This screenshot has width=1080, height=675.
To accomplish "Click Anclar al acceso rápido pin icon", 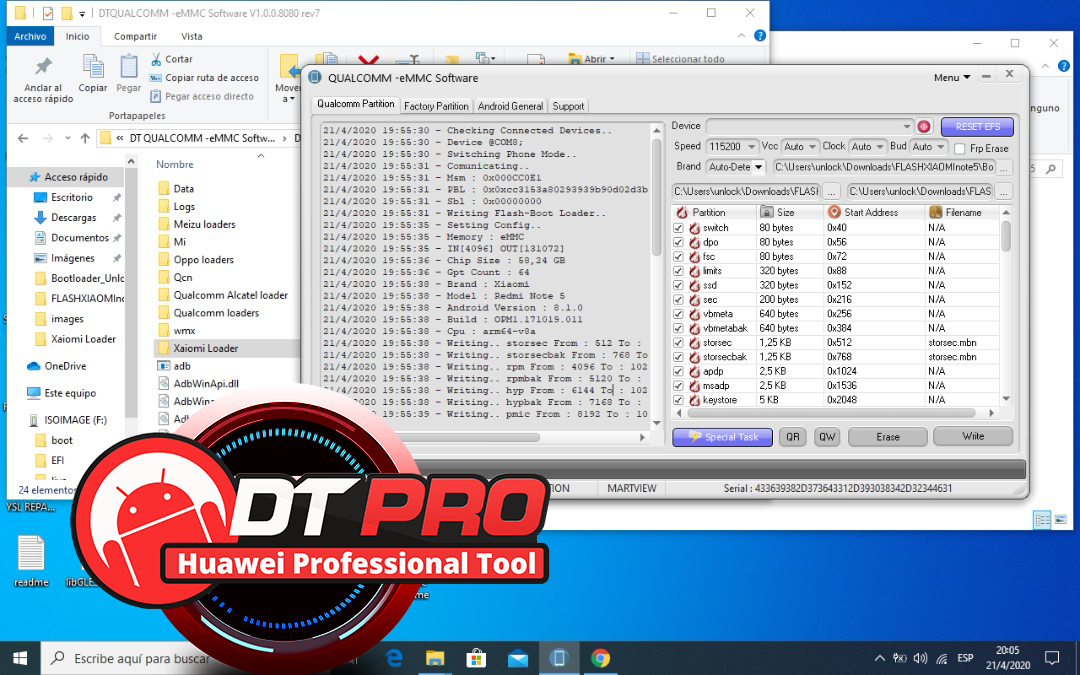I will (x=43, y=66).
